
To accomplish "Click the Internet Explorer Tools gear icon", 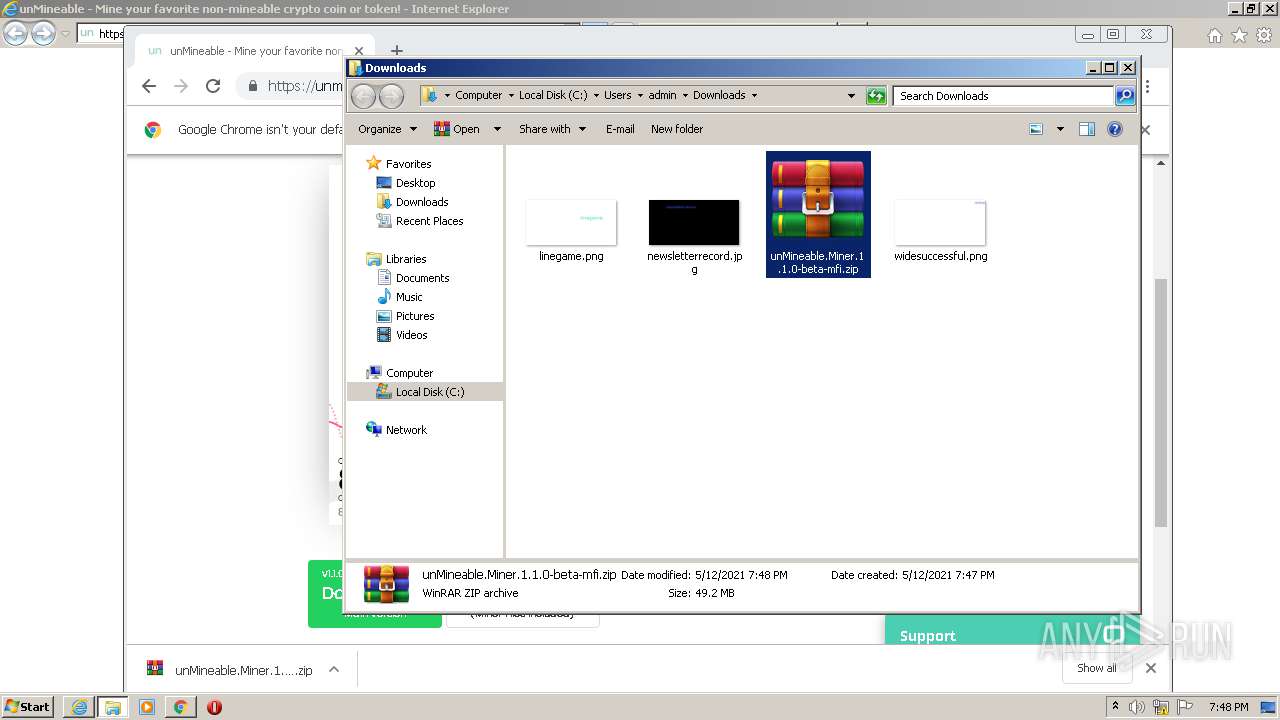I will click(1264, 35).
